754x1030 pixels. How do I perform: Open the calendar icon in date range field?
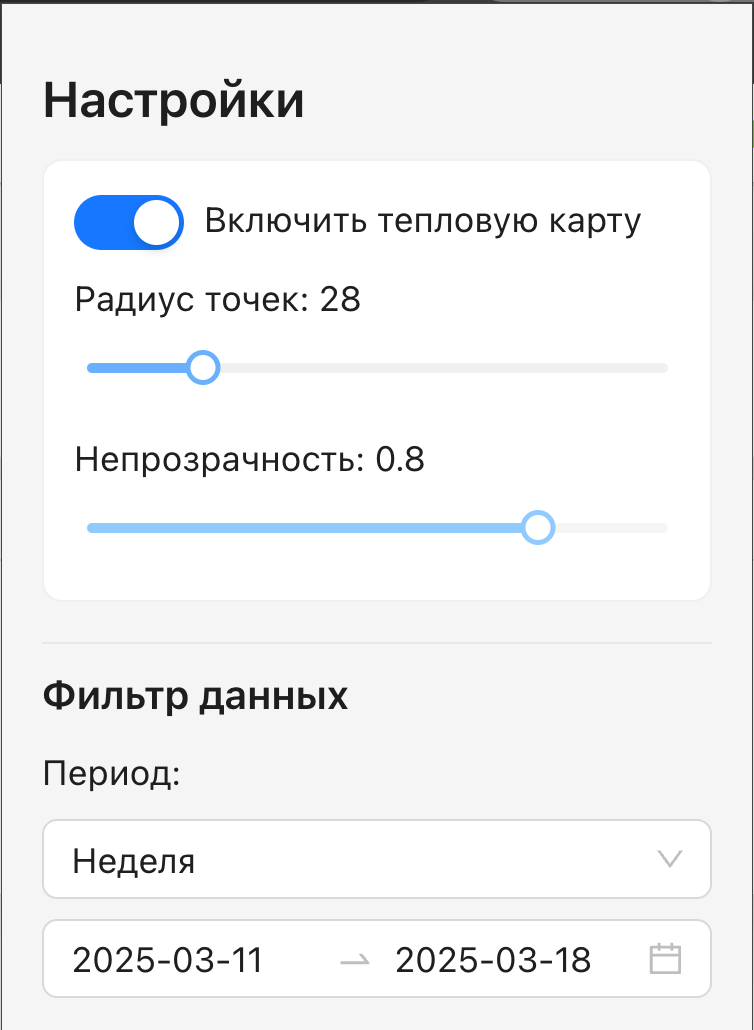[665, 959]
